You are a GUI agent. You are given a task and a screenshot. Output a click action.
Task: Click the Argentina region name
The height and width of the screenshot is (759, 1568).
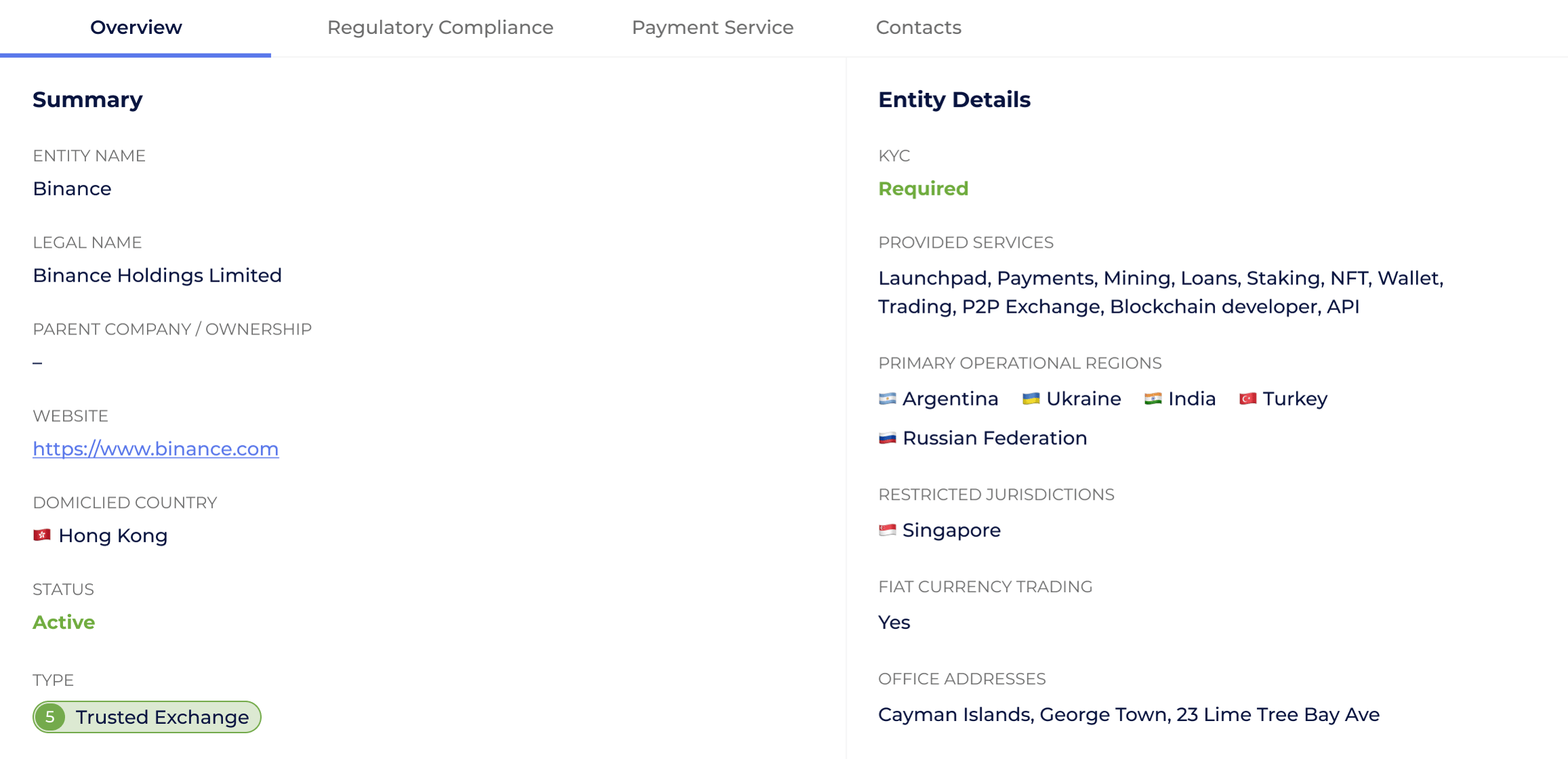tap(950, 399)
